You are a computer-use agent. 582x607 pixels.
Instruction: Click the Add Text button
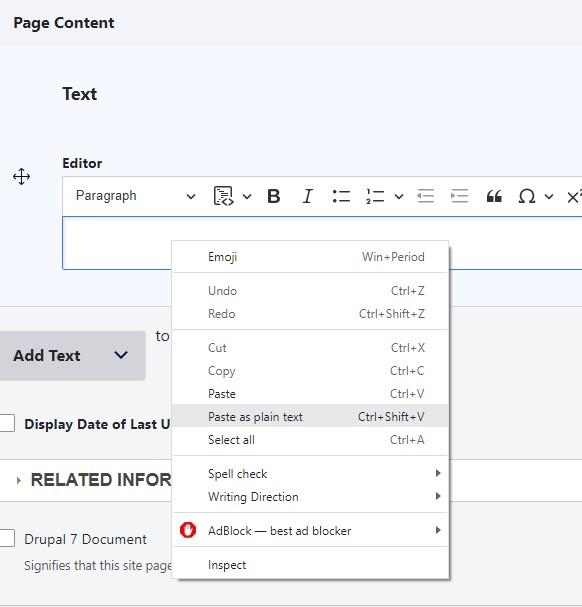[x=72, y=355]
